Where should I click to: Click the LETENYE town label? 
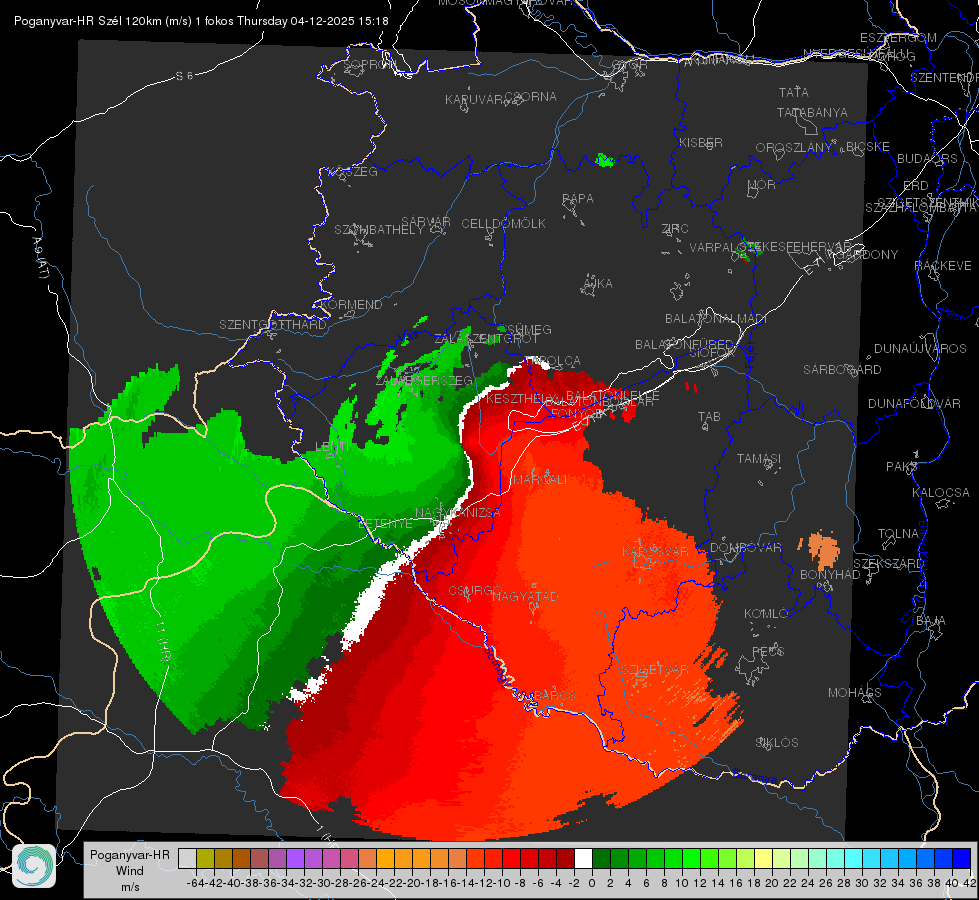pyautogui.click(x=385, y=524)
